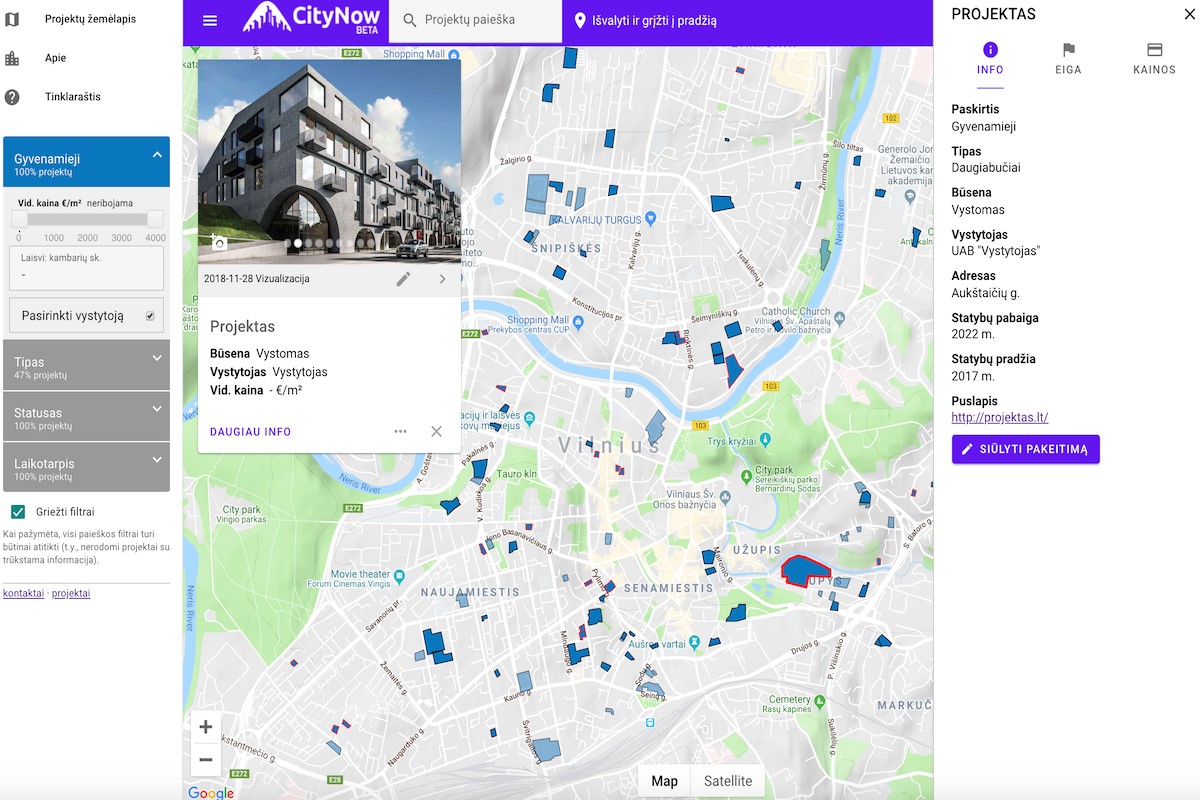Click Išvalyti ir grįžti į pradžią
The image size is (1200, 800).
point(644,21)
